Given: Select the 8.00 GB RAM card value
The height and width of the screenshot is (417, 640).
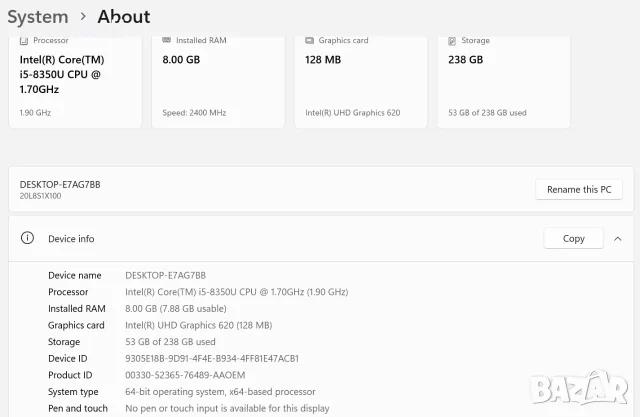Looking at the screenshot, I should tap(181, 60).
